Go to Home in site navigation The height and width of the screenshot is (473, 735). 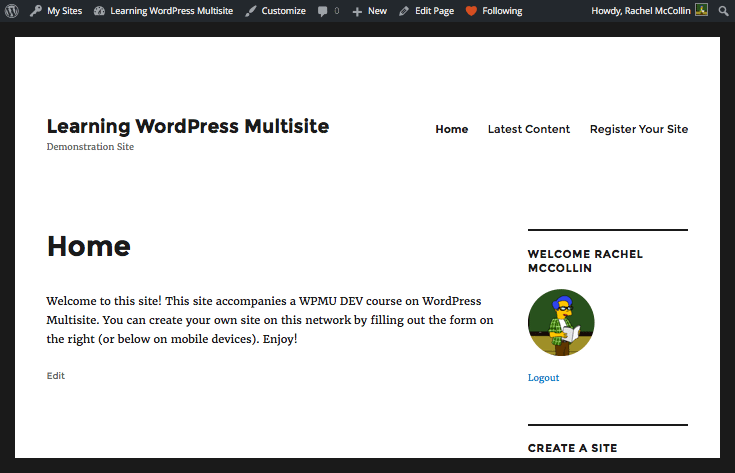(451, 129)
